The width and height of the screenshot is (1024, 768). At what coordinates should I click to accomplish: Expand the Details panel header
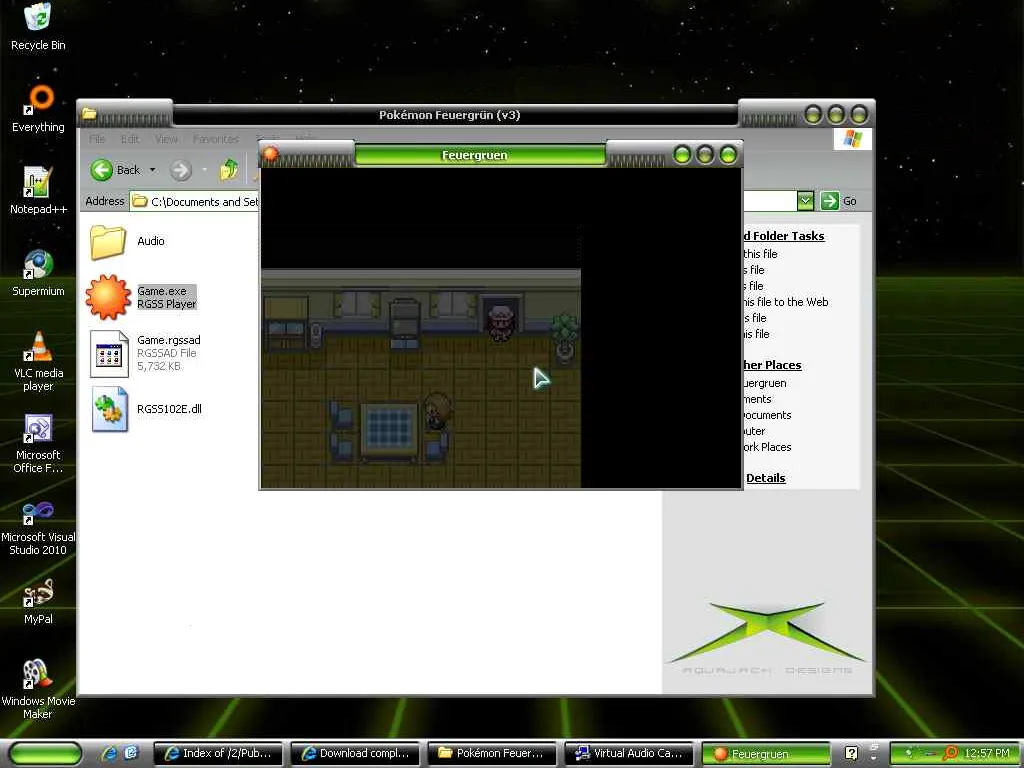pos(765,478)
